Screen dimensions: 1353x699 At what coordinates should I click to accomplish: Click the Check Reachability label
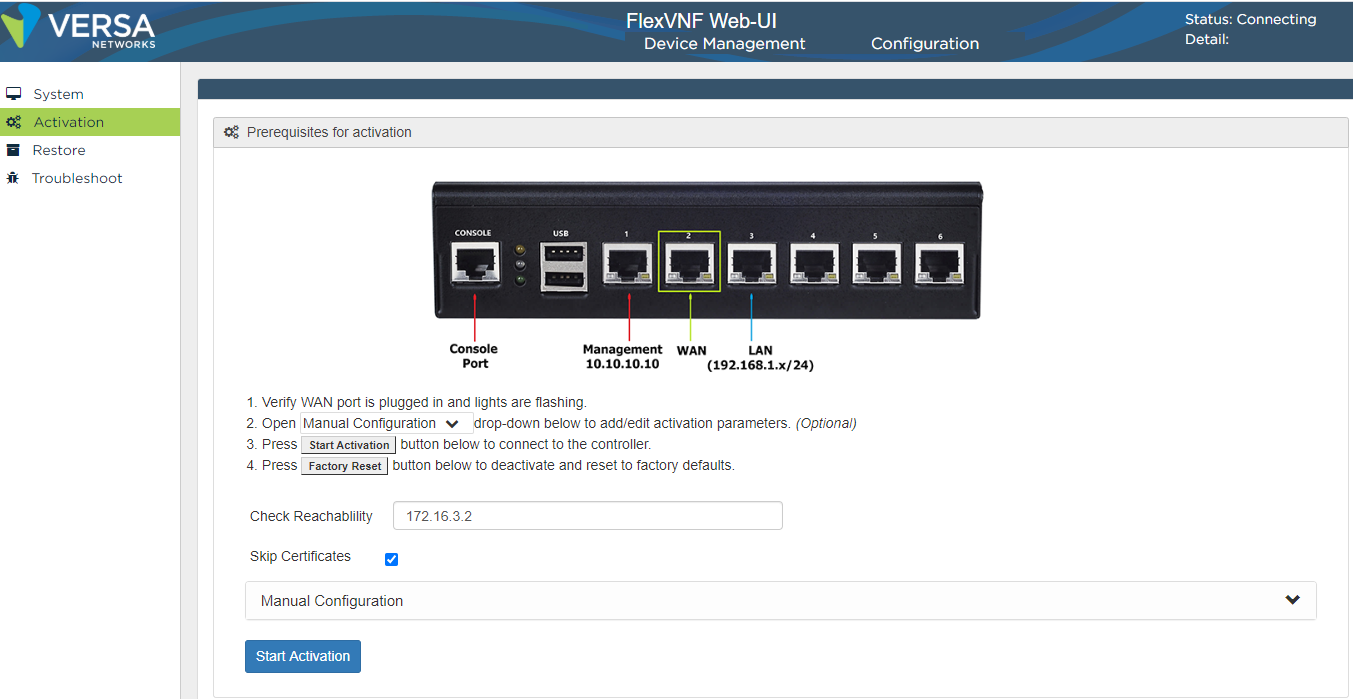pyautogui.click(x=311, y=516)
